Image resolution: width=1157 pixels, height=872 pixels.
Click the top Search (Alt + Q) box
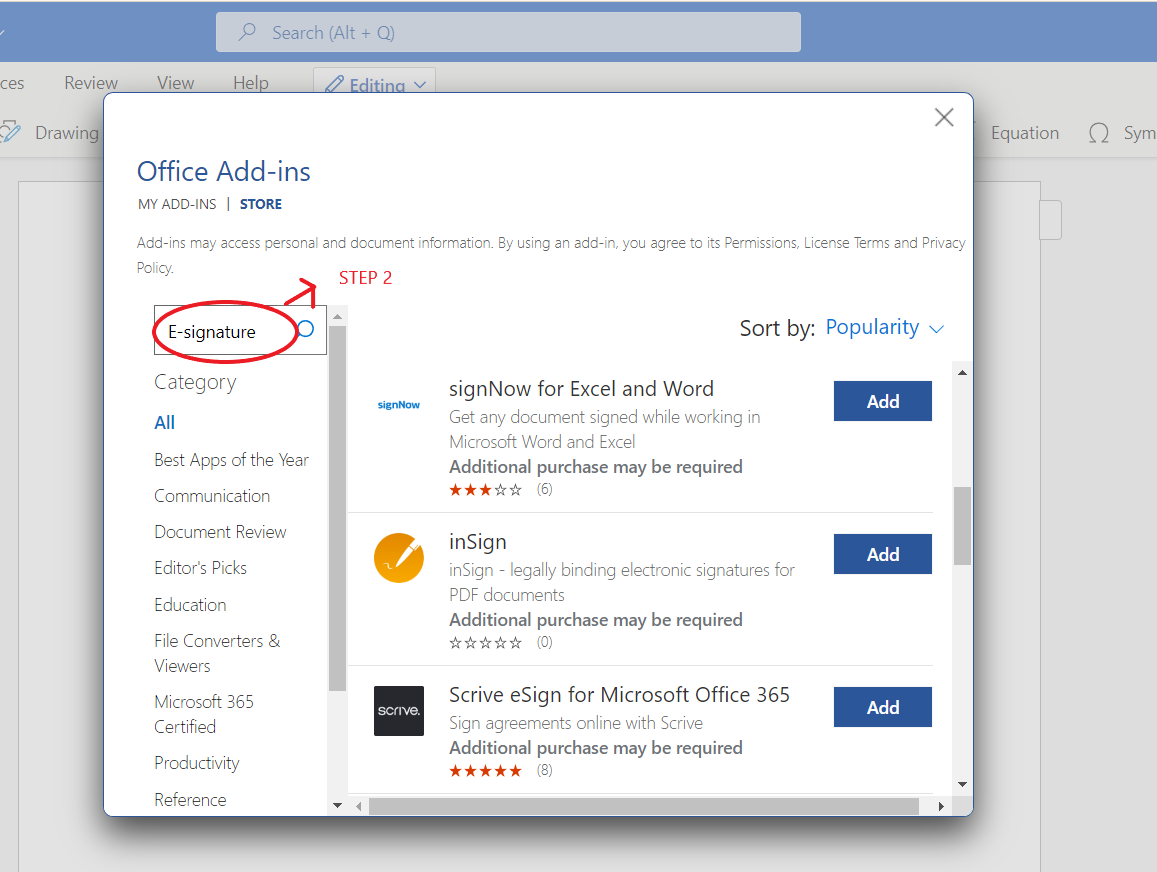508,32
